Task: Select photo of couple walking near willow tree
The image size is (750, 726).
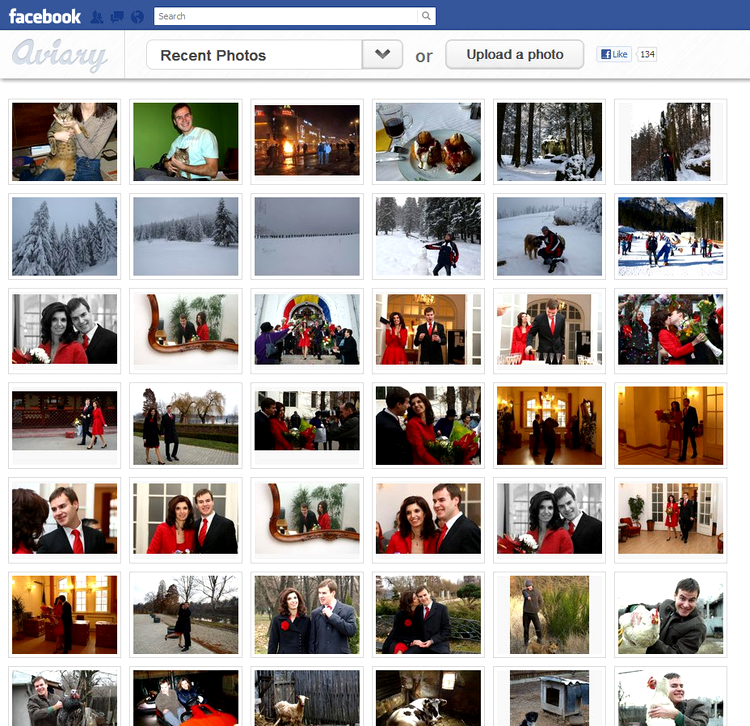Action: pyautogui.click(x=186, y=425)
